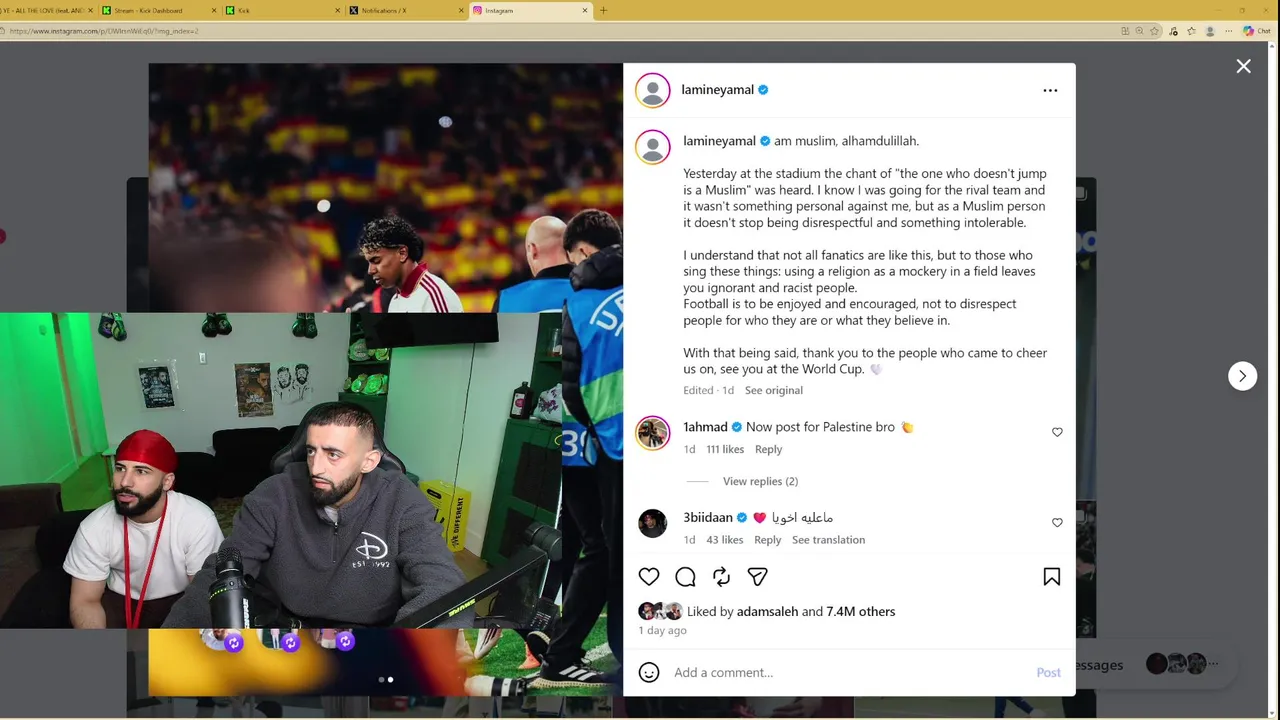The height and width of the screenshot is (720, 1280).
Task: Open the three-dot more options menu
Action: click(x=1050, y=90)
